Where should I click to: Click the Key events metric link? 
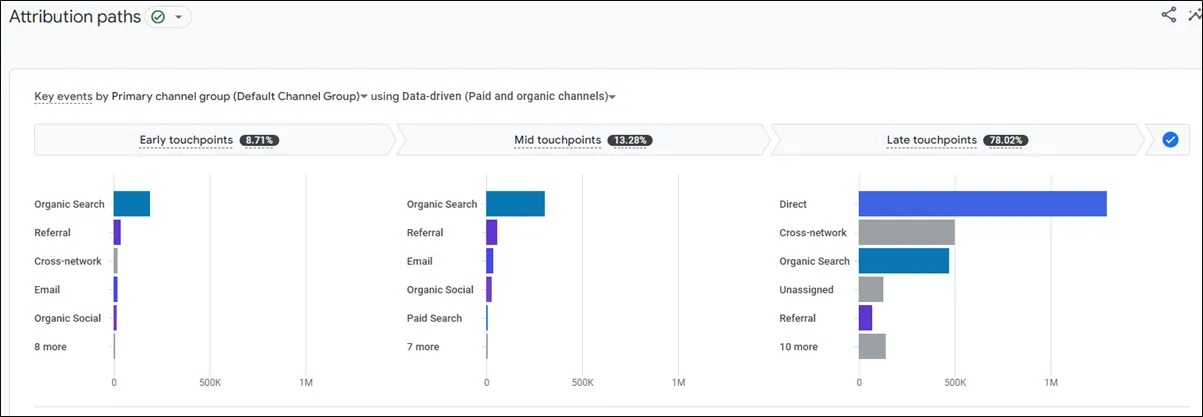63,97
